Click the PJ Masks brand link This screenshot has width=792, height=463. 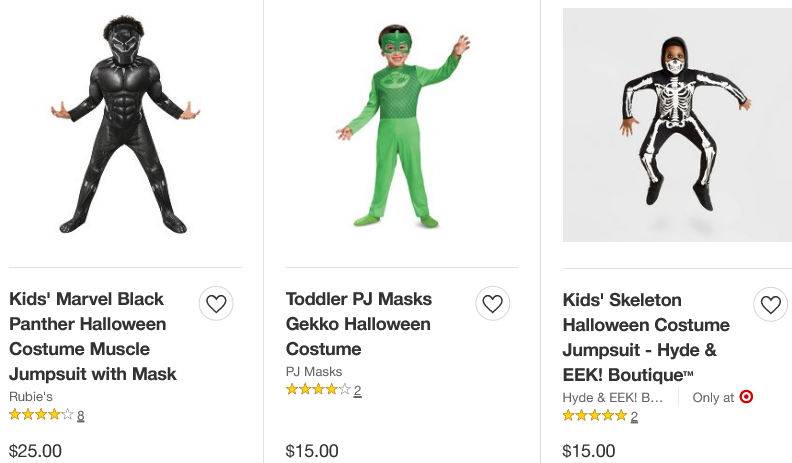coord(314,371)
